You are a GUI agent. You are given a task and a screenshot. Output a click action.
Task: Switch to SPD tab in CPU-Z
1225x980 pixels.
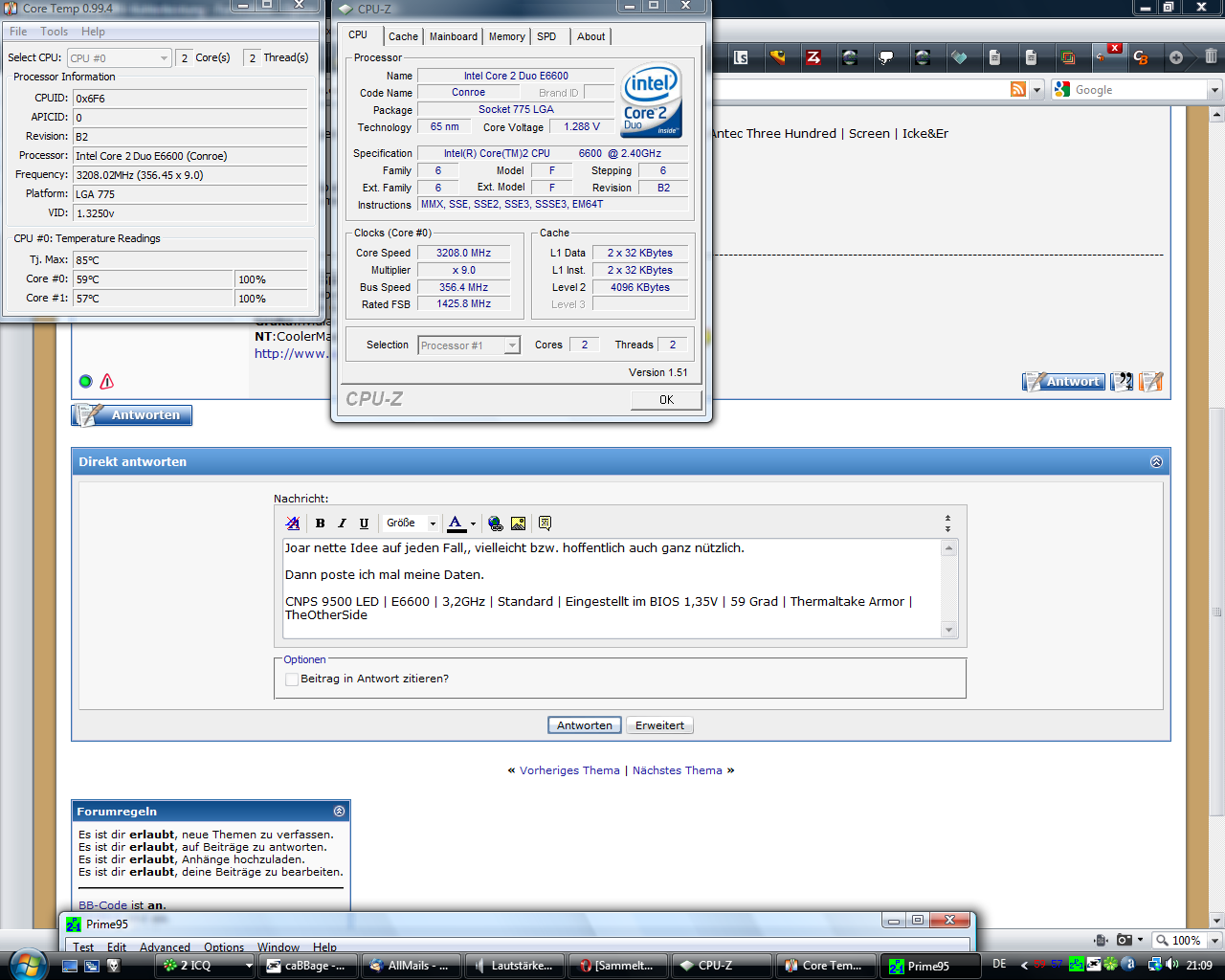(x=546, y=36)
